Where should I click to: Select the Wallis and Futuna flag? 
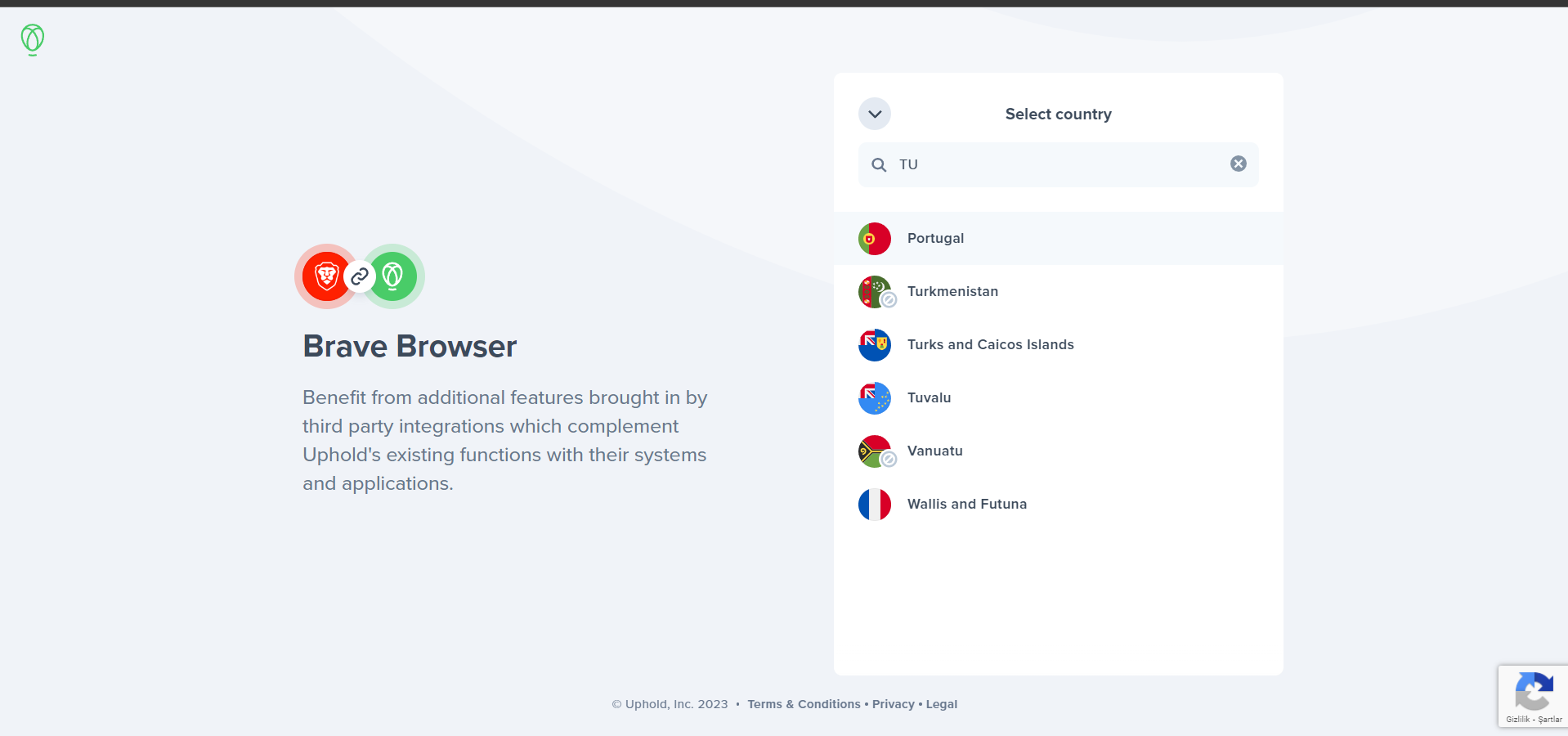click(x=875, y=505)
